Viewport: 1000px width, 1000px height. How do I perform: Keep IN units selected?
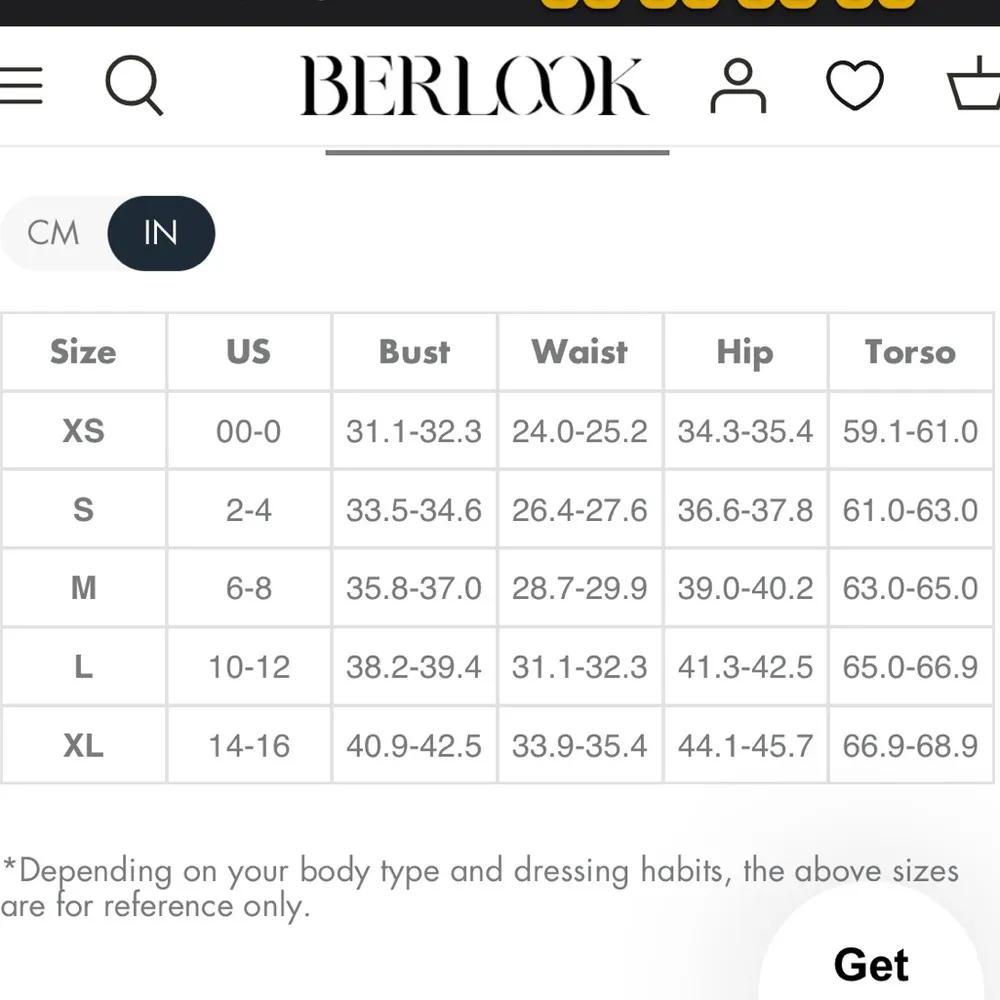point(162,233)
